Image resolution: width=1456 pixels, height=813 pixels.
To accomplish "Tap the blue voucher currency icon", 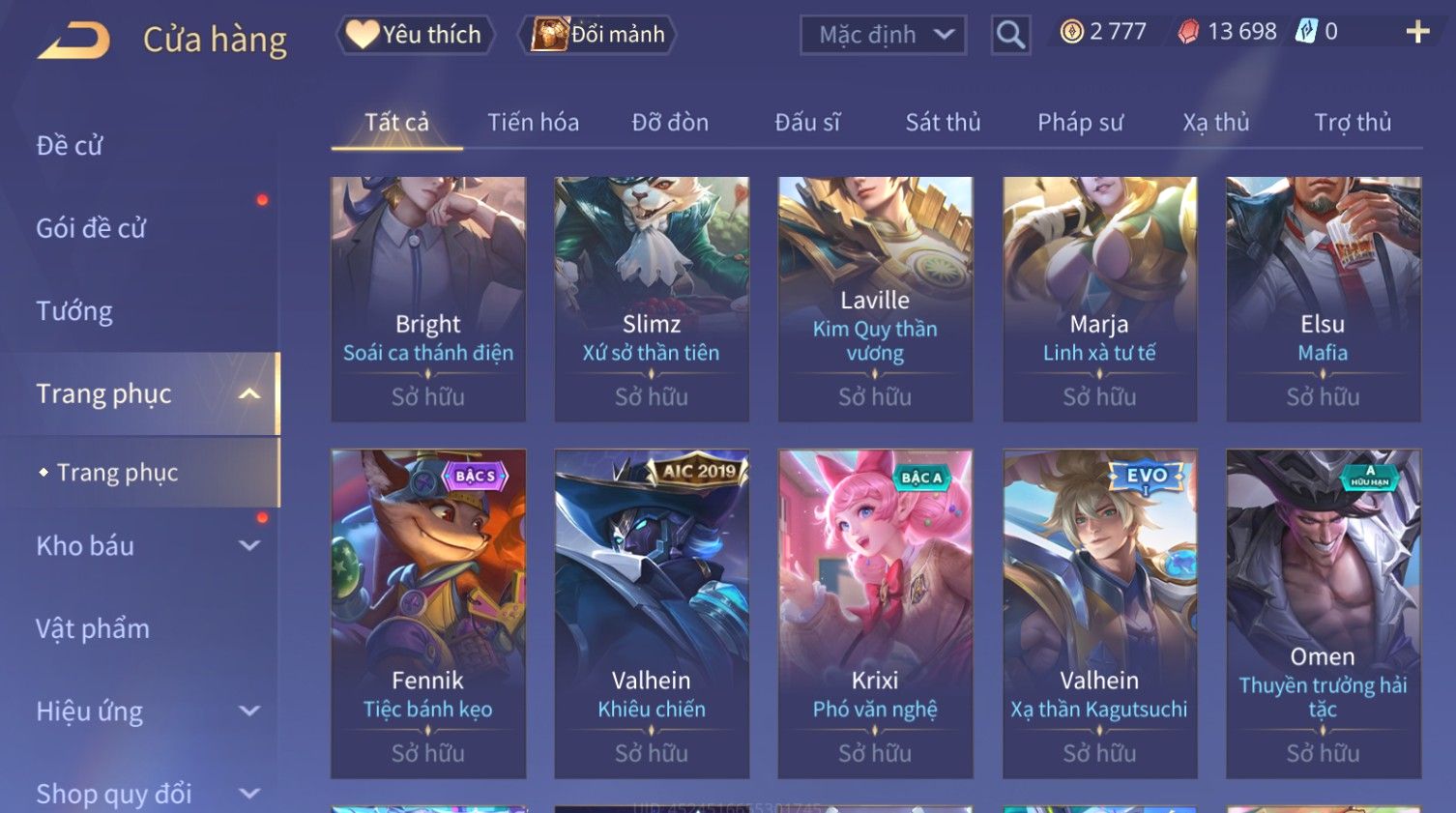I will pyautogui.click(x=1306, y=31).
